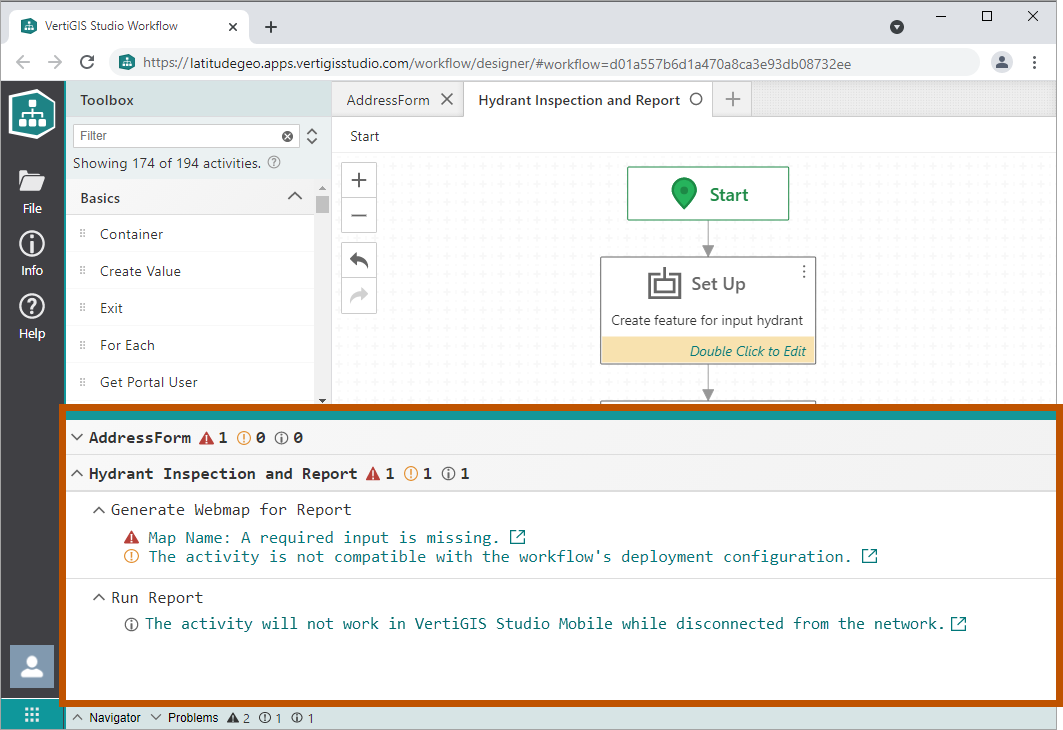This screenshot has width=1063, height=730.
Task: Open the Help icon in sidebar
Action: [x=32, y=316]
